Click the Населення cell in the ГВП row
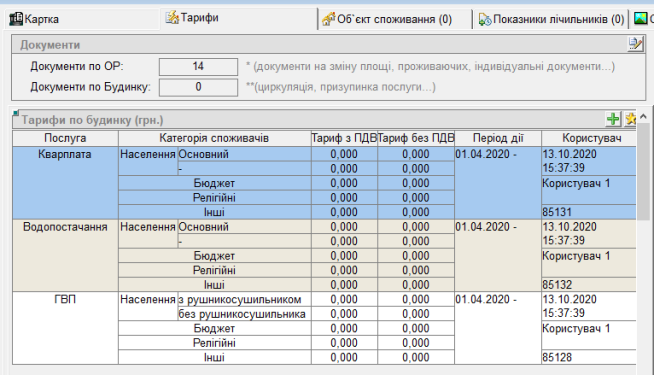The image size is (654, 375). [148, 306]
